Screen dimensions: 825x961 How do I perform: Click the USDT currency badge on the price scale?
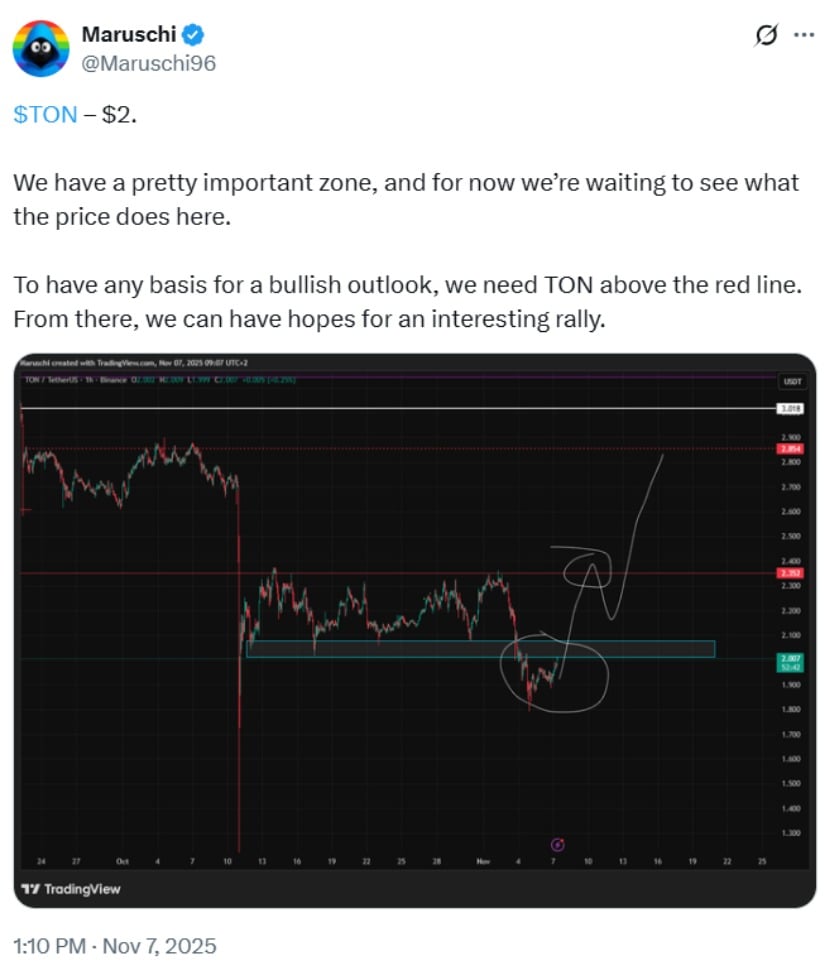coord(791,381)
